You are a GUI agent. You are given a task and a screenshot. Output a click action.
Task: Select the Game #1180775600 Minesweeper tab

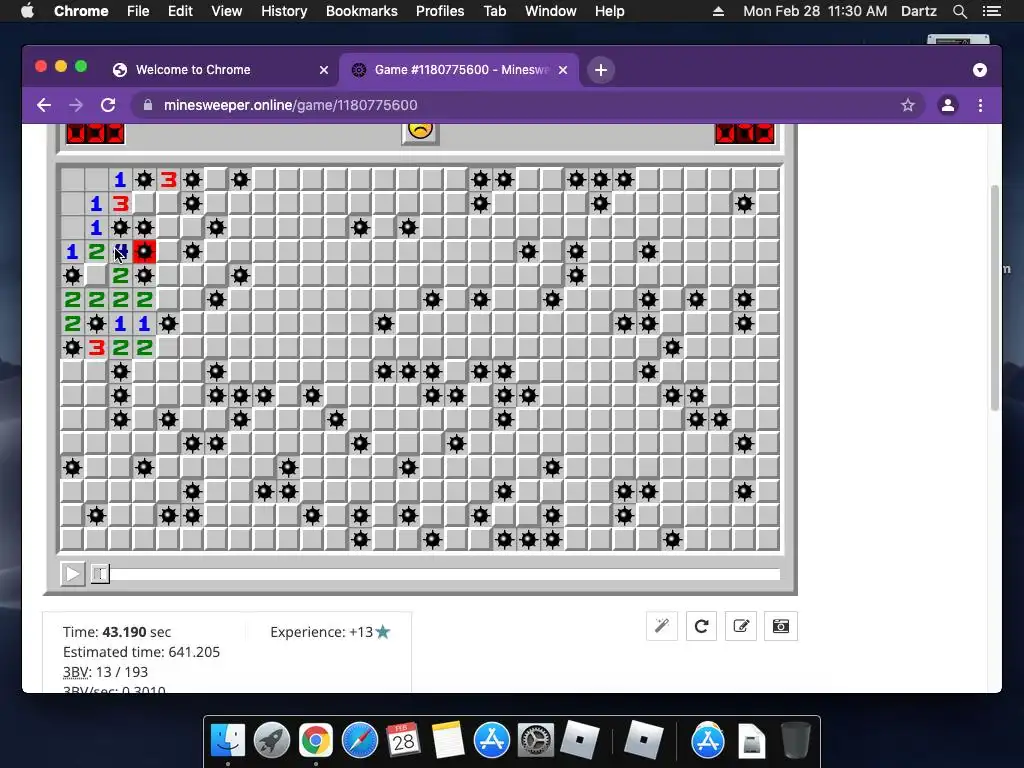coord(460,70)
